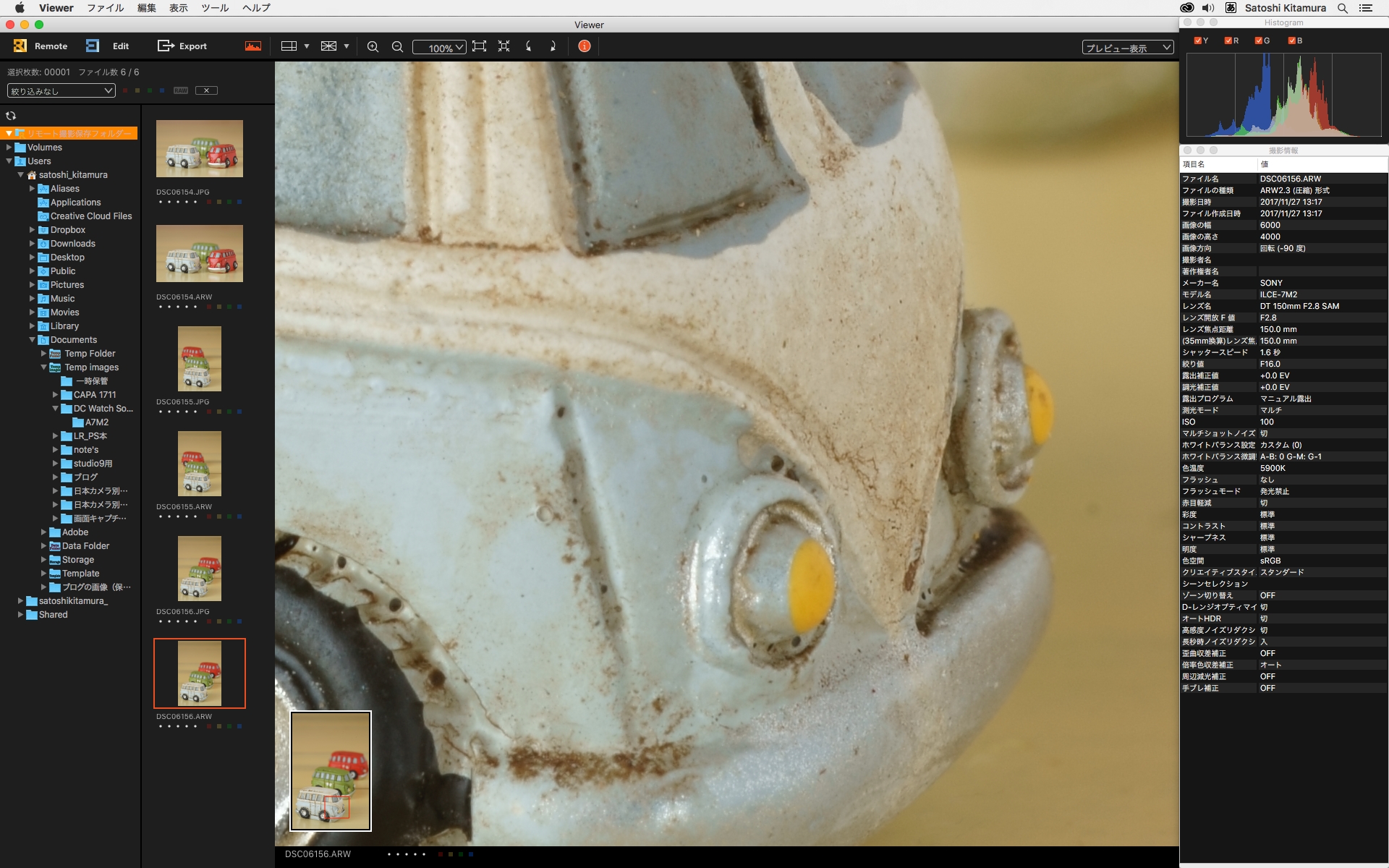Rotate image counterclockwise
This screenshot has height=868, width=1389.
pyautogui.click(x=529, y=46)
